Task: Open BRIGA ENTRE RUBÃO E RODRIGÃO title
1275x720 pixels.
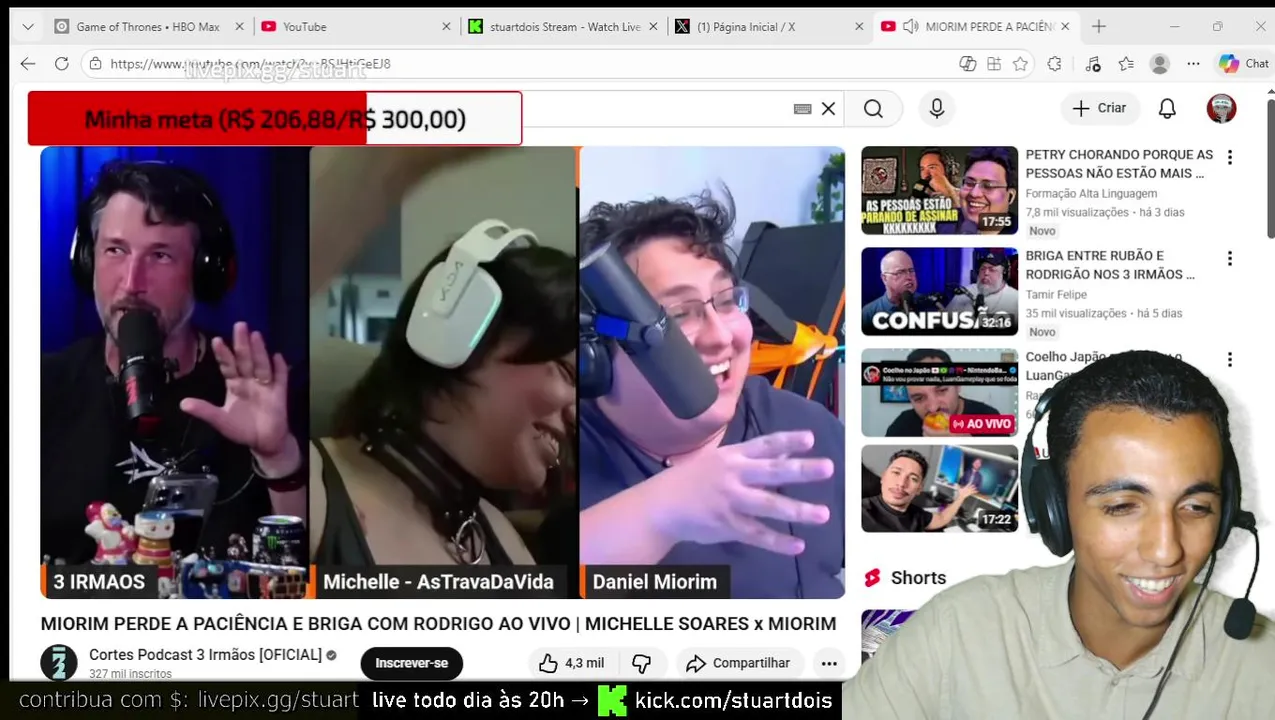Action: 1110,265
